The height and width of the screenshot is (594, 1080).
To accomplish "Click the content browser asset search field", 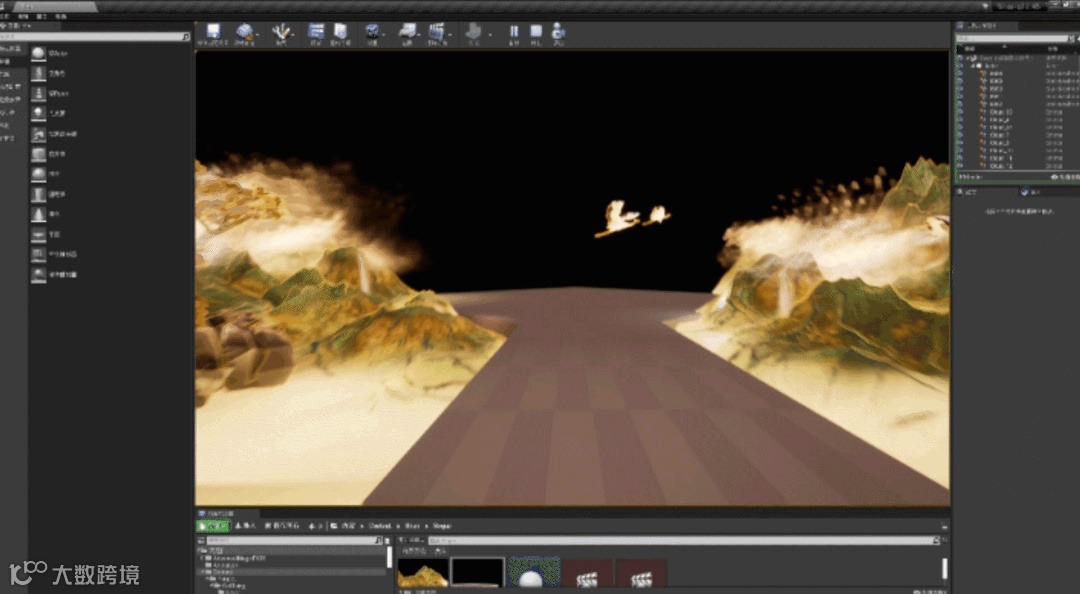I will [x=683, y=541].
